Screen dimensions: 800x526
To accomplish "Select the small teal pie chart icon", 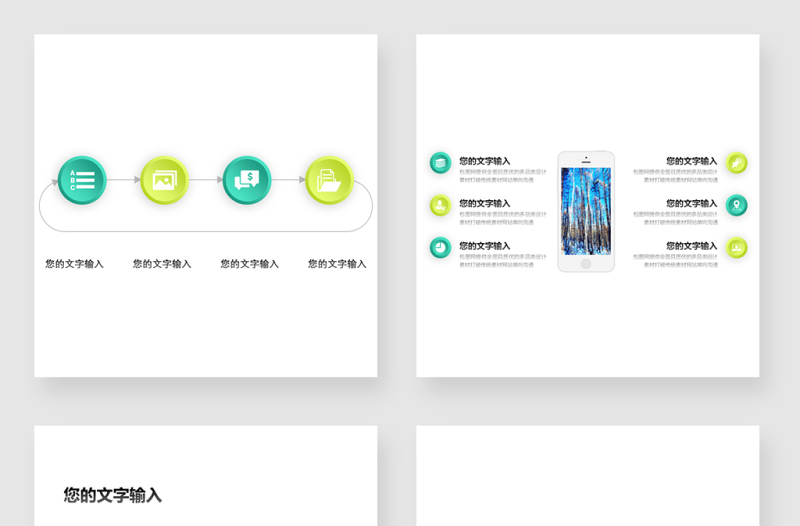I will point(440,247).
